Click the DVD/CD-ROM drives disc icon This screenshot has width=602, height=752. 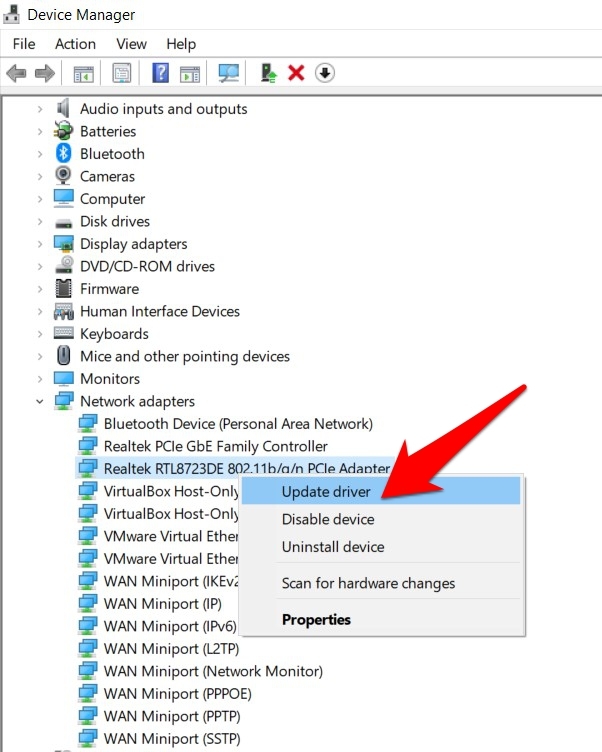click(63, 265)
